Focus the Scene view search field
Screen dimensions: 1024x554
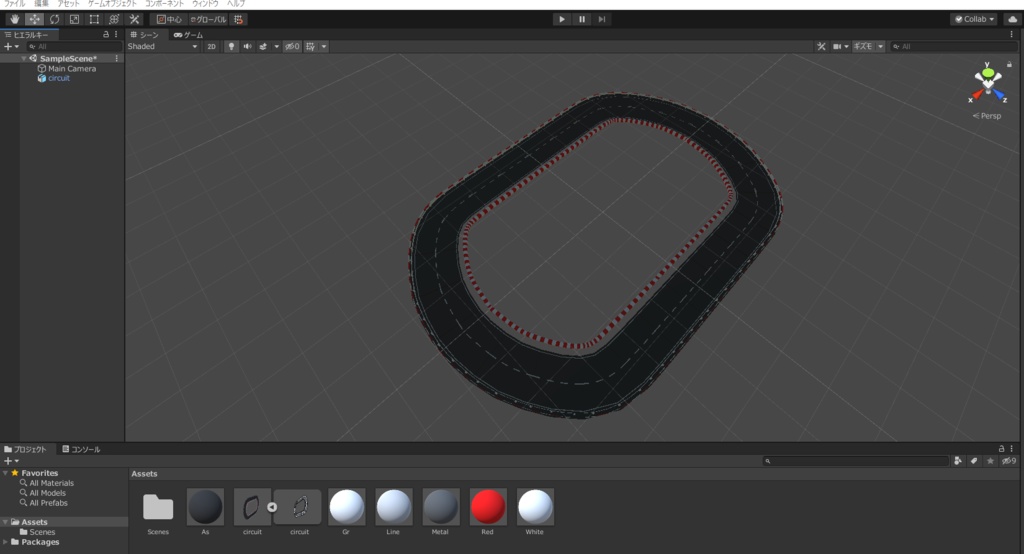(x=953, y=46)
